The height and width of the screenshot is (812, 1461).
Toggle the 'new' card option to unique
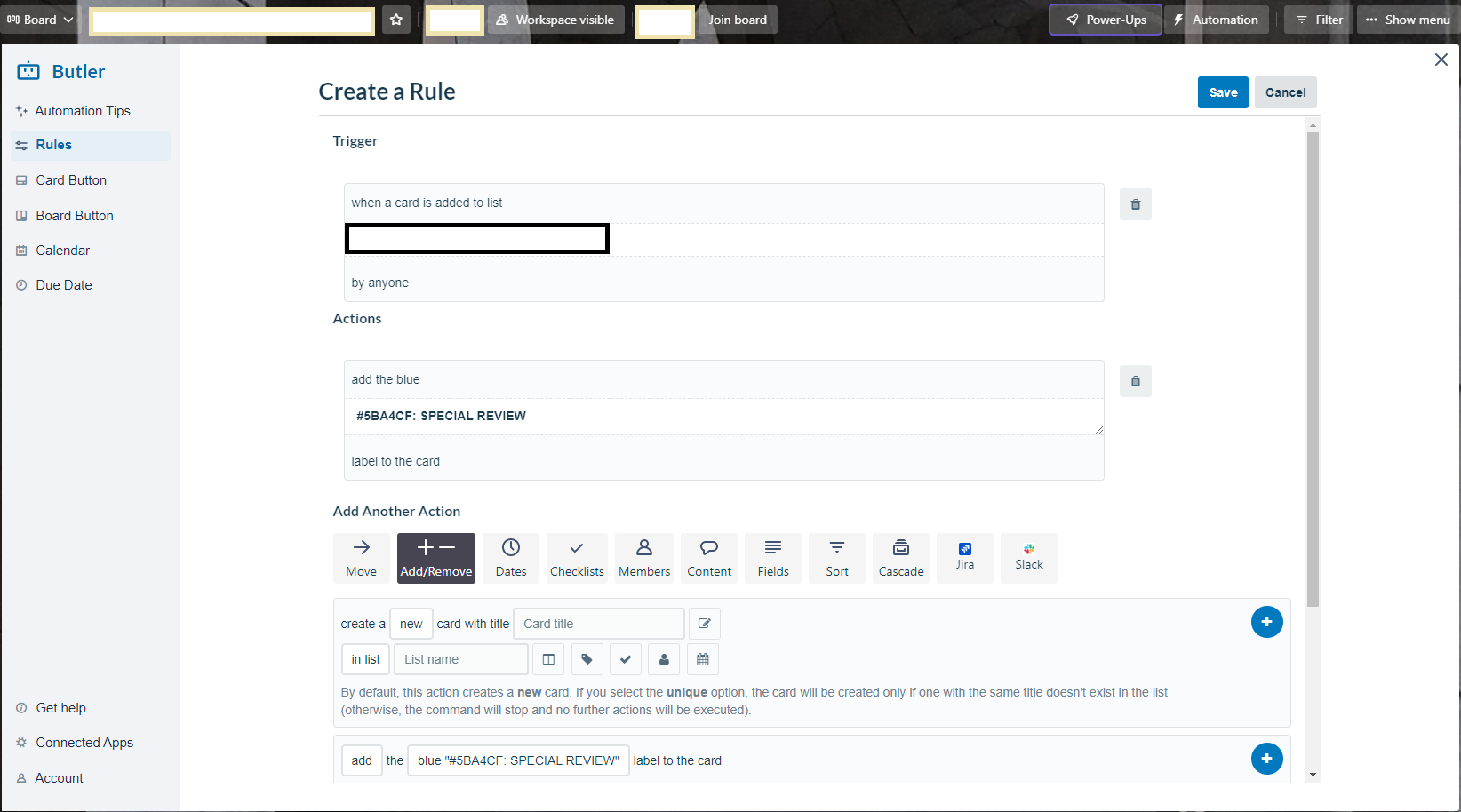411,624
